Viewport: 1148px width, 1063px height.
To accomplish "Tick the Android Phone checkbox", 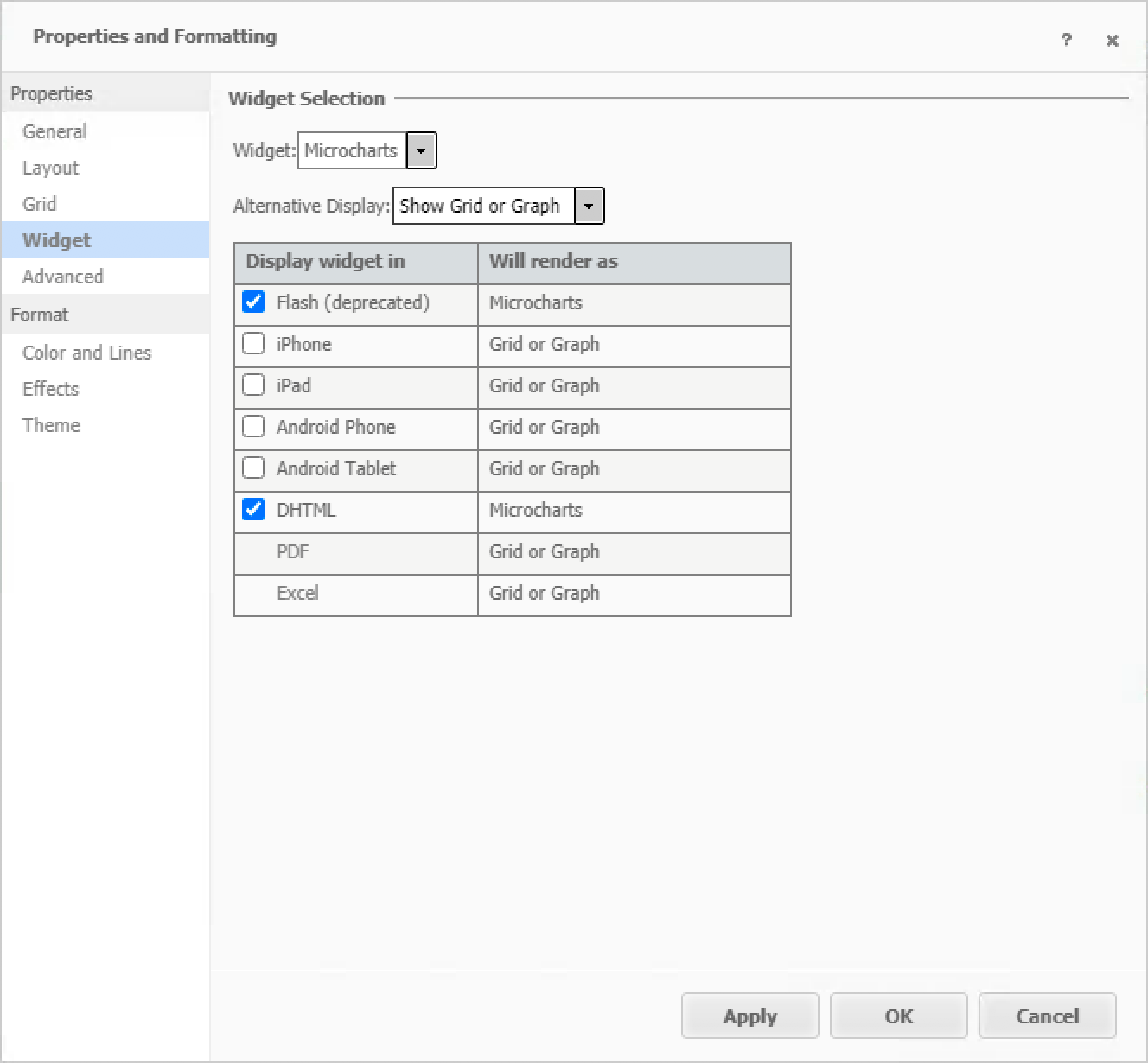I will coord(253,427).
